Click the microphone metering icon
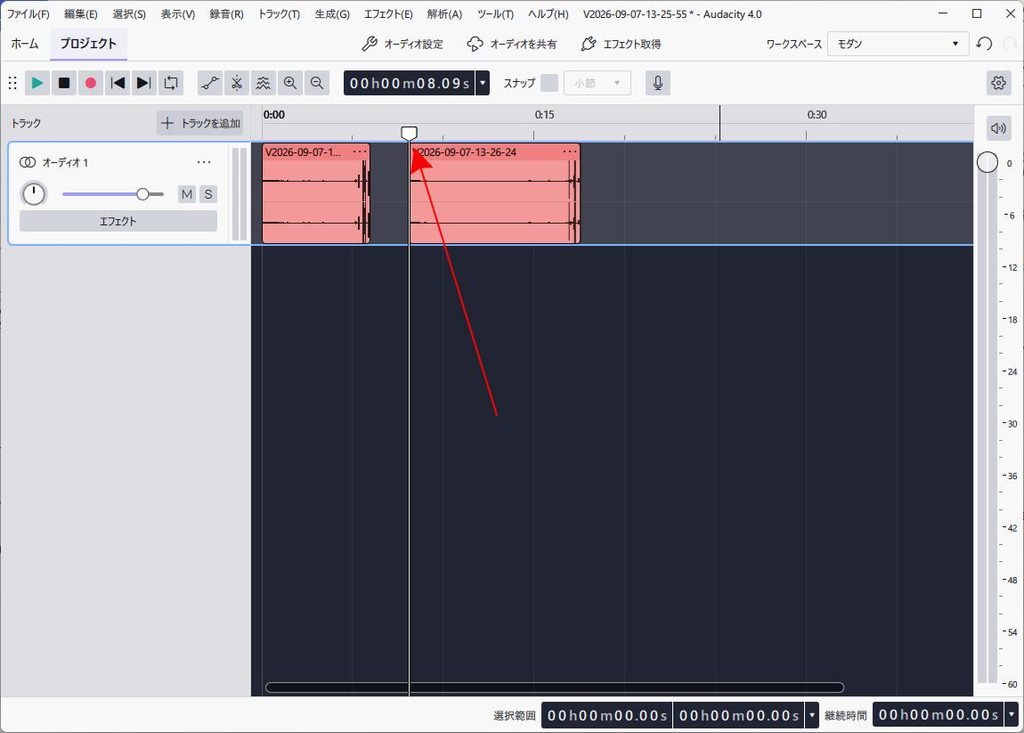The width and height of the screenshot is (1024, 733). pyautogui.click(x=658, y=83)
